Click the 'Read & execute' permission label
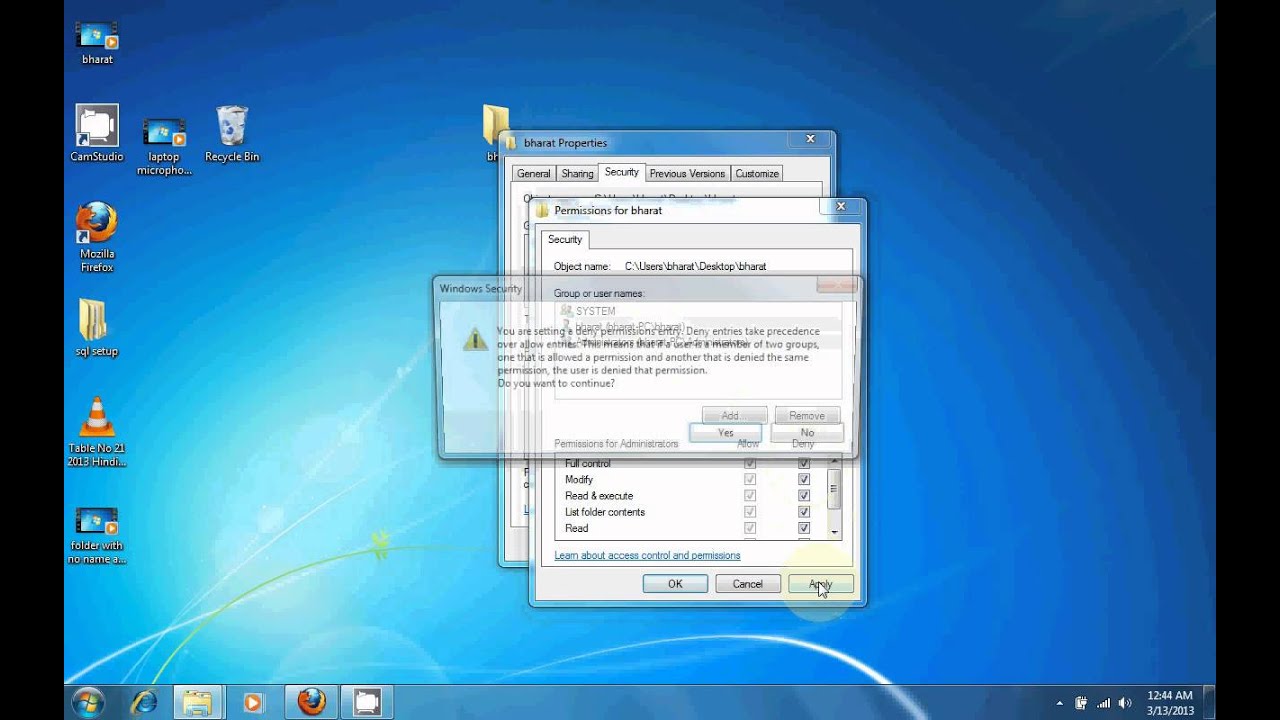The image size is (1280, 720). pyautogui.click(x=599, y=496)
